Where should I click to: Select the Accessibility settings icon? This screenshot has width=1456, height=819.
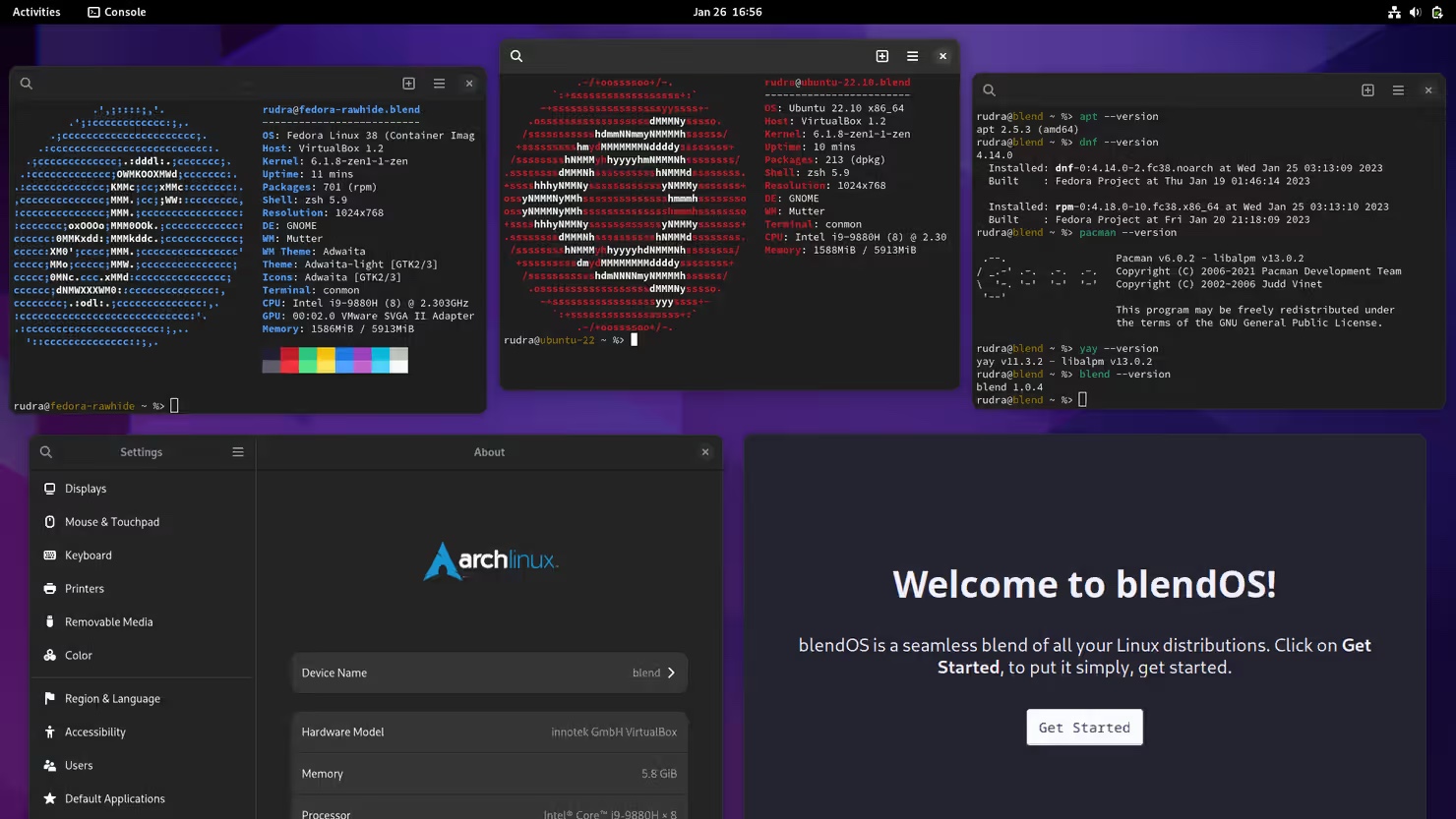49,731
